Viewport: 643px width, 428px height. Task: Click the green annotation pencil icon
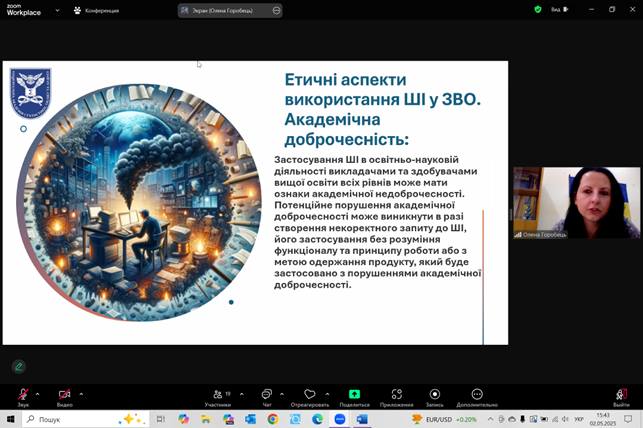click(18, 366)
